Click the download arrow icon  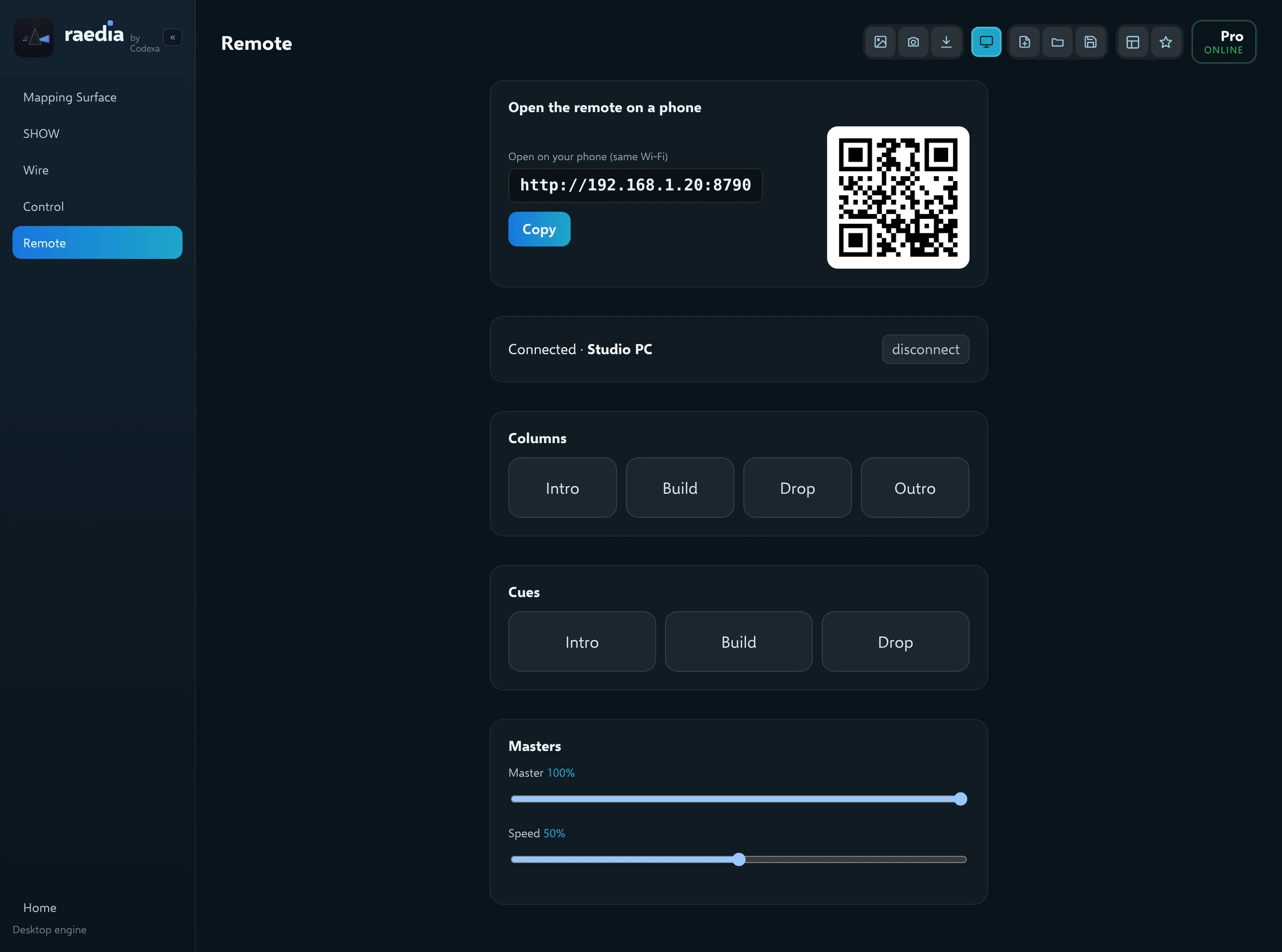click(946, 42)
